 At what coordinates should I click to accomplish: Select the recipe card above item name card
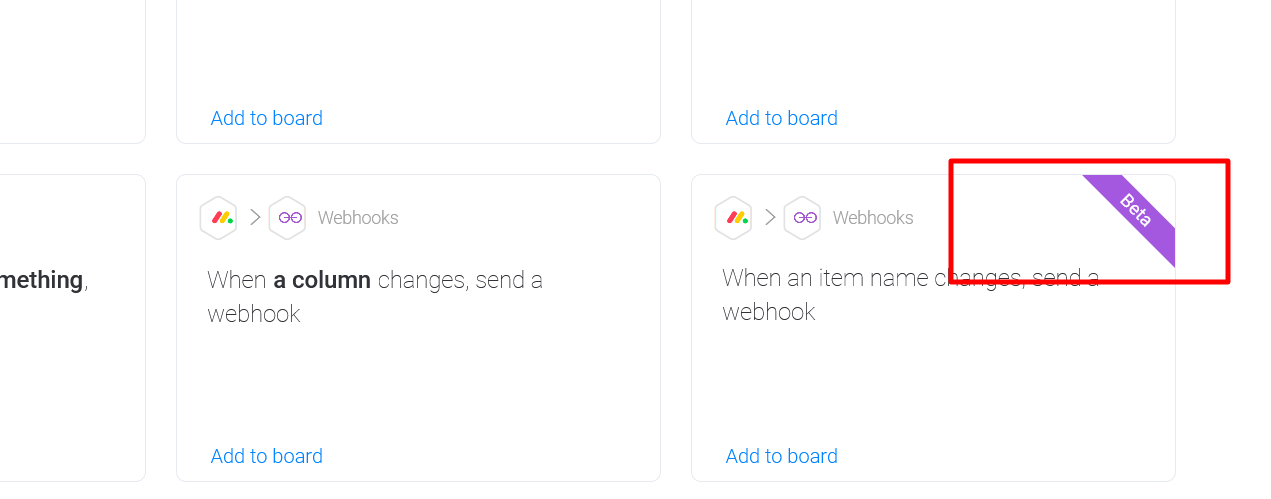pyautogui.click(x=933, y=71)
